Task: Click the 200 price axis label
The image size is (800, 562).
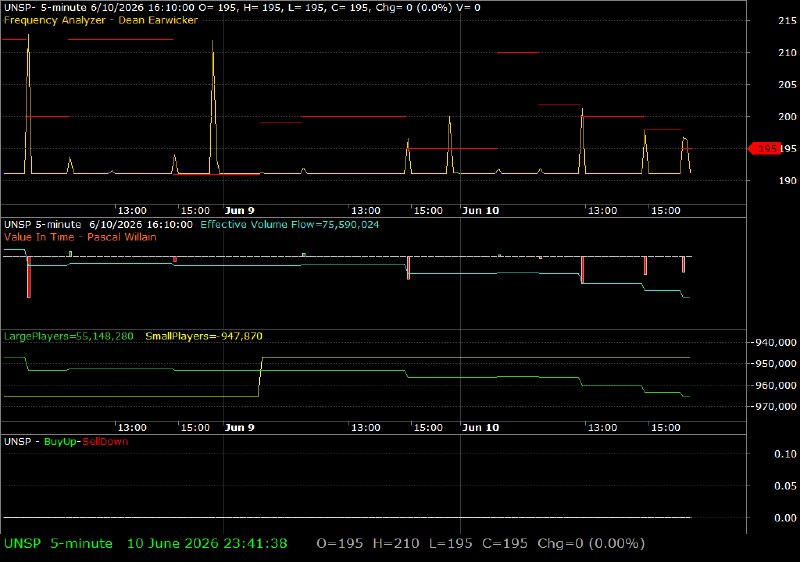Action: coord(787,116)
